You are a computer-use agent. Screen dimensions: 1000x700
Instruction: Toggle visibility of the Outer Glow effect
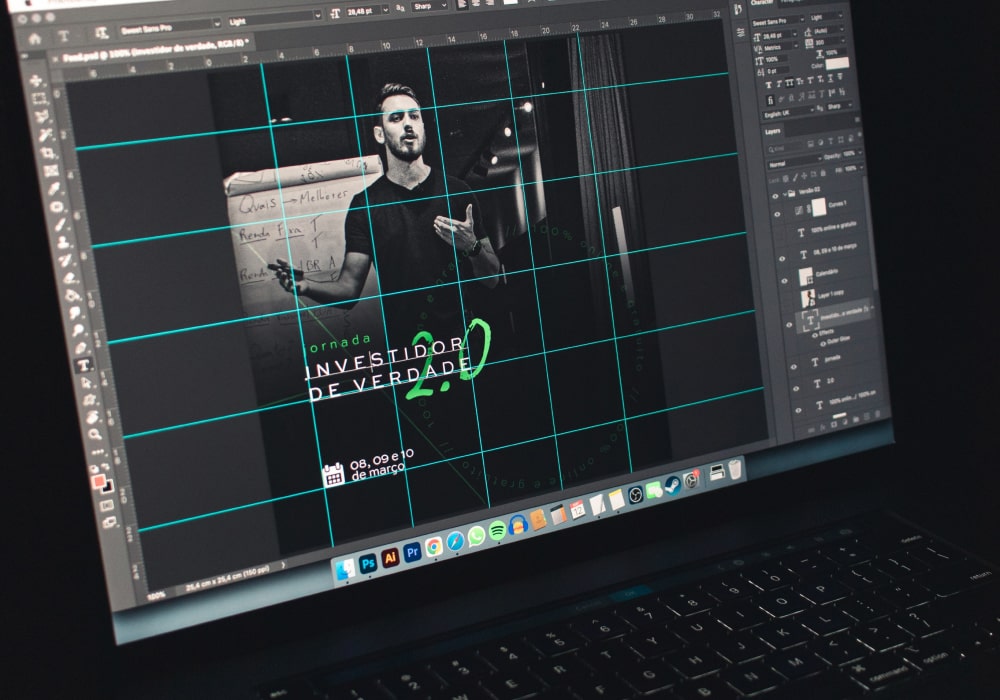(823, 344)
